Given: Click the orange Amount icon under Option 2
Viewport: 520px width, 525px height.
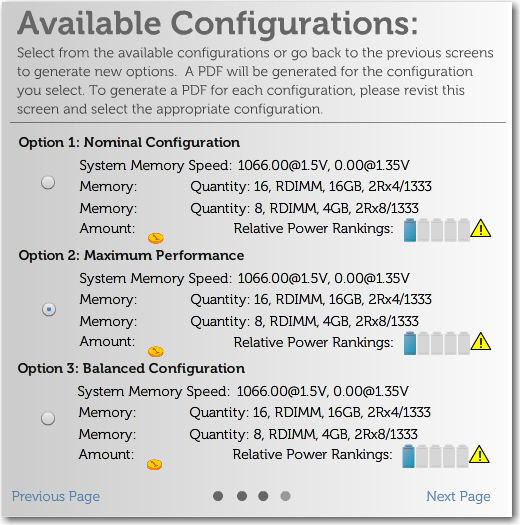Looking at the screenshot, I should point(156,351).
